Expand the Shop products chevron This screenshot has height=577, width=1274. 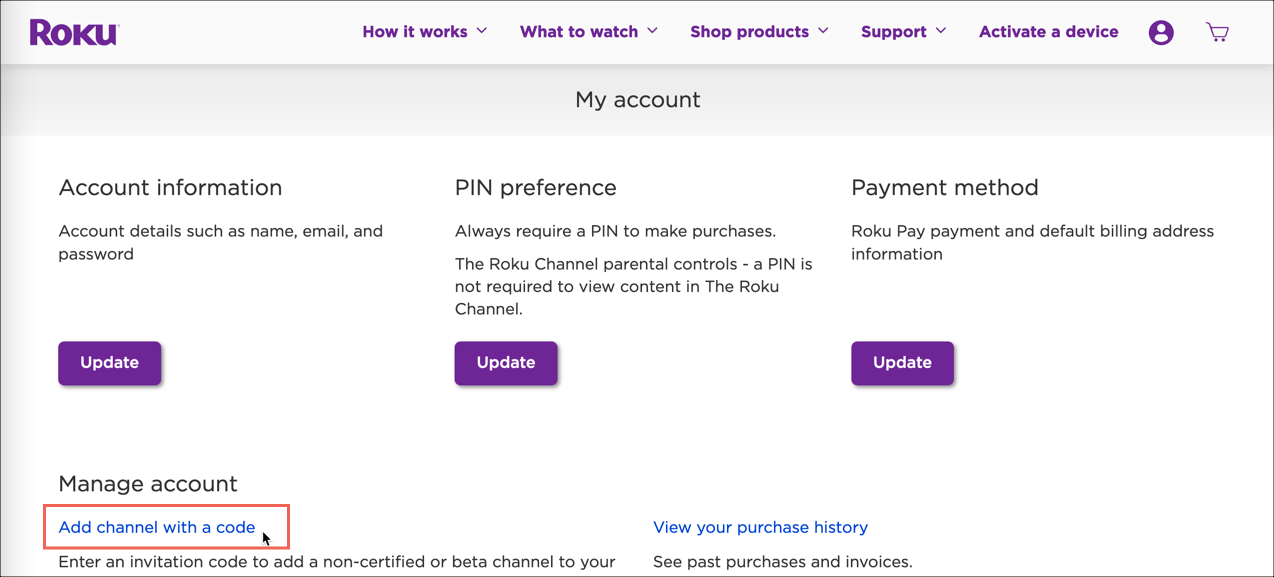pyautogui.click(x=824, y=31)
